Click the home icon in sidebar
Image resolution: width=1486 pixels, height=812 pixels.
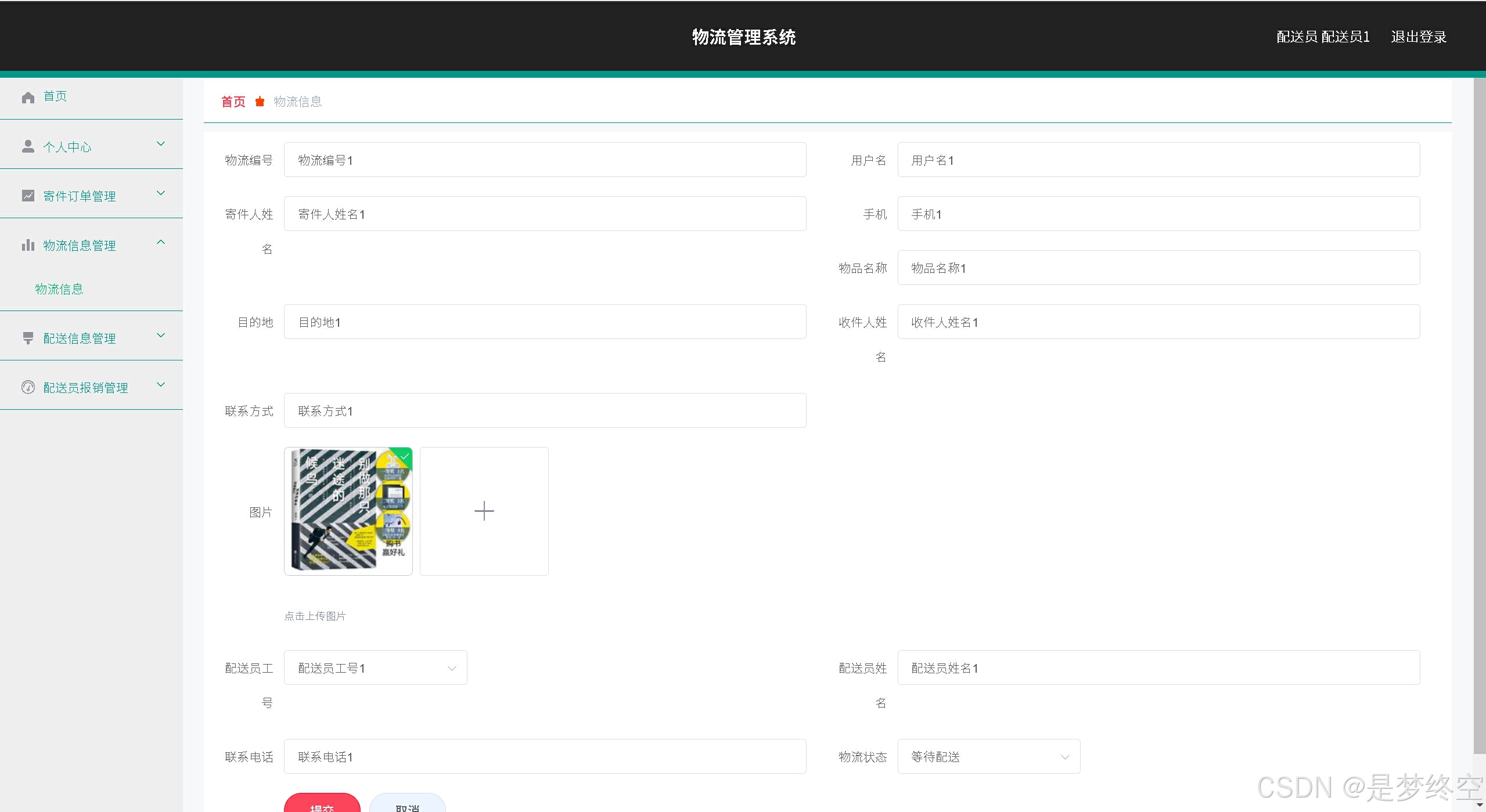tap(28, 97)
